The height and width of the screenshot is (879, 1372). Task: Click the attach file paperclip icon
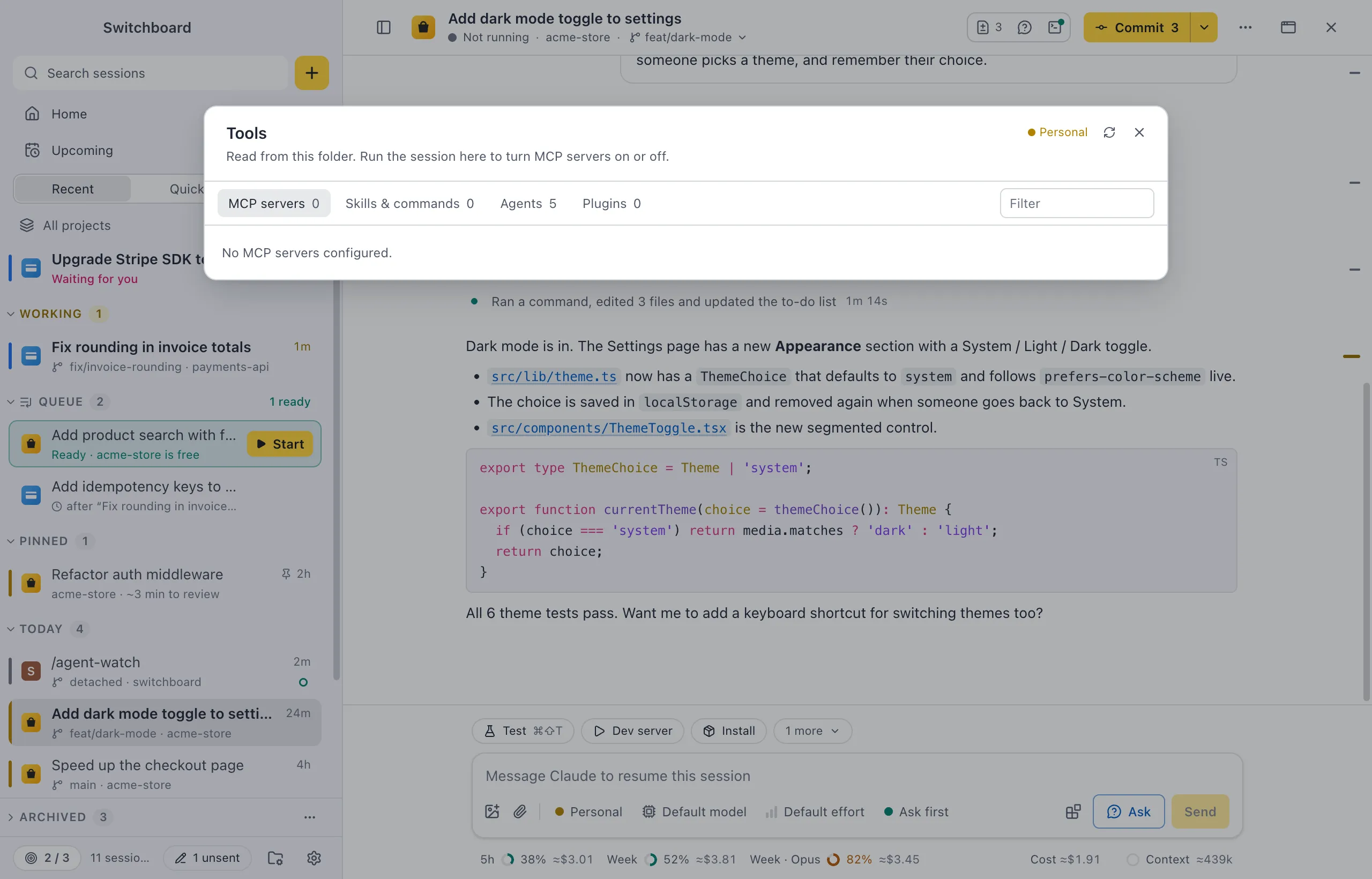click(x=520, y=811)
